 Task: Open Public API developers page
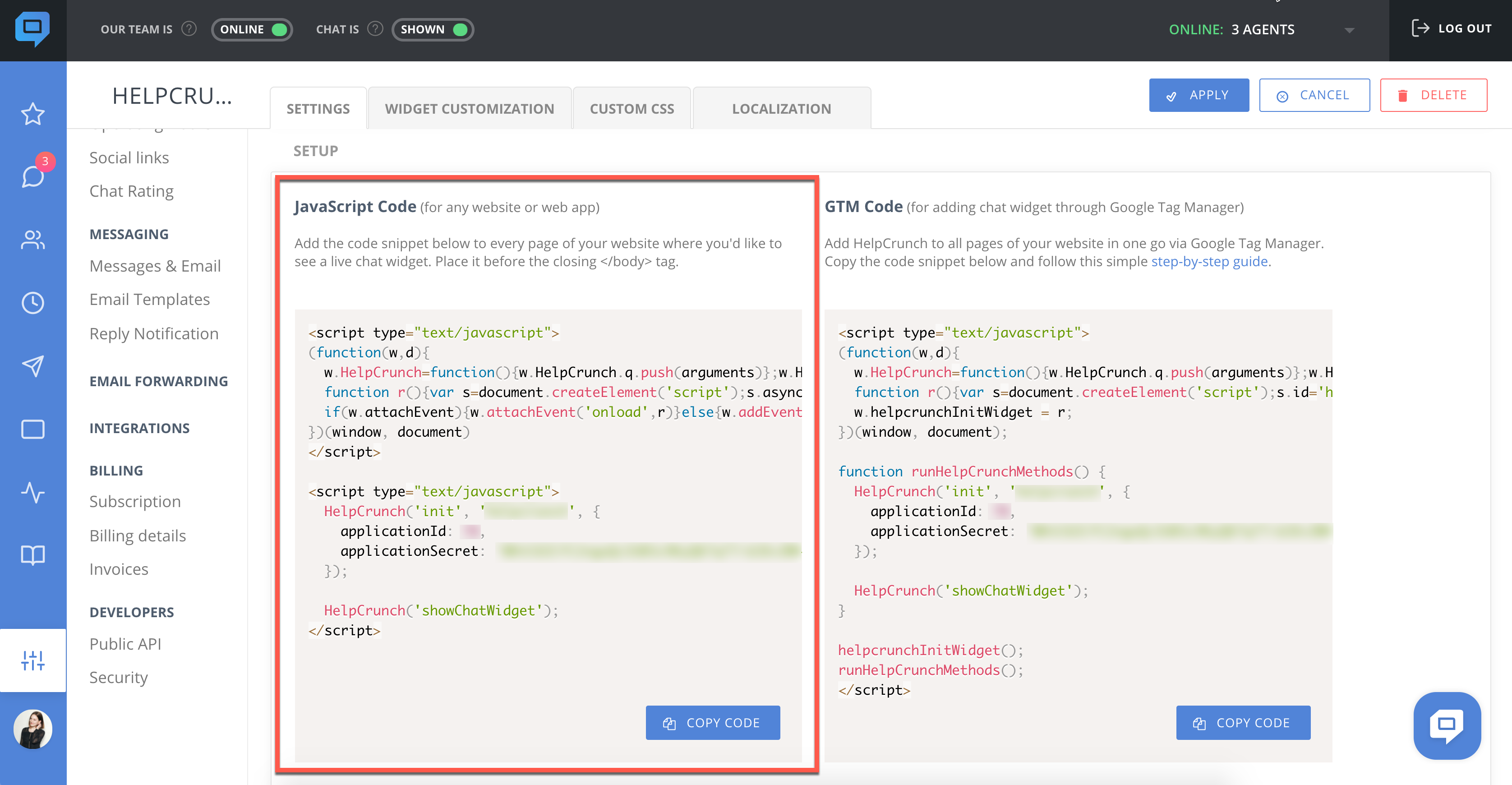pyautogui.click(x=125, y=644)
